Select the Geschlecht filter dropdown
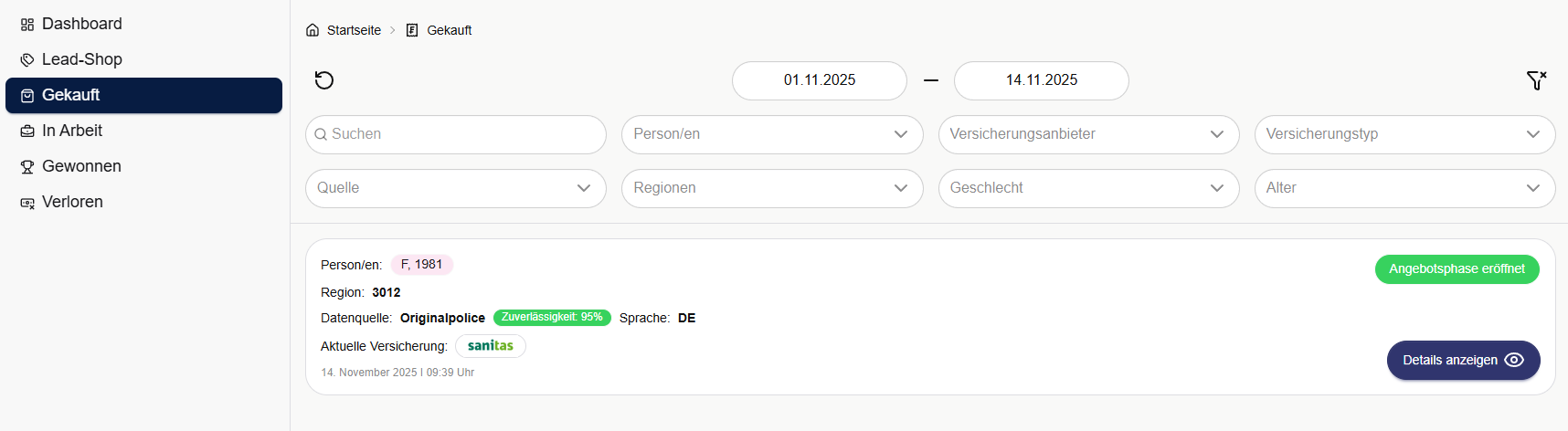Image resolution: width=1568 pixels, height=431 pixels. (1088, 188)
